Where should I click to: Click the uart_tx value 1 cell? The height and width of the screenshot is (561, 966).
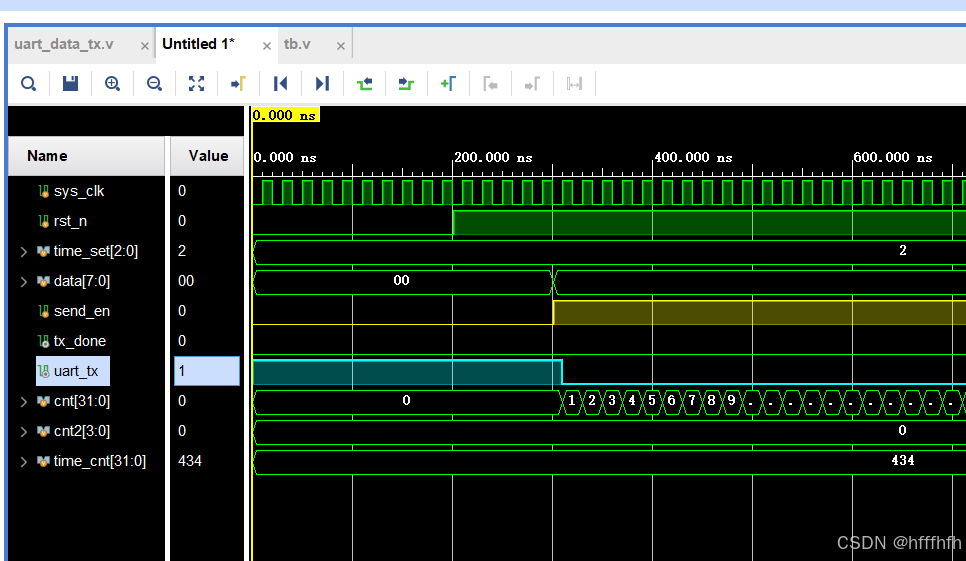coord(207,371)
